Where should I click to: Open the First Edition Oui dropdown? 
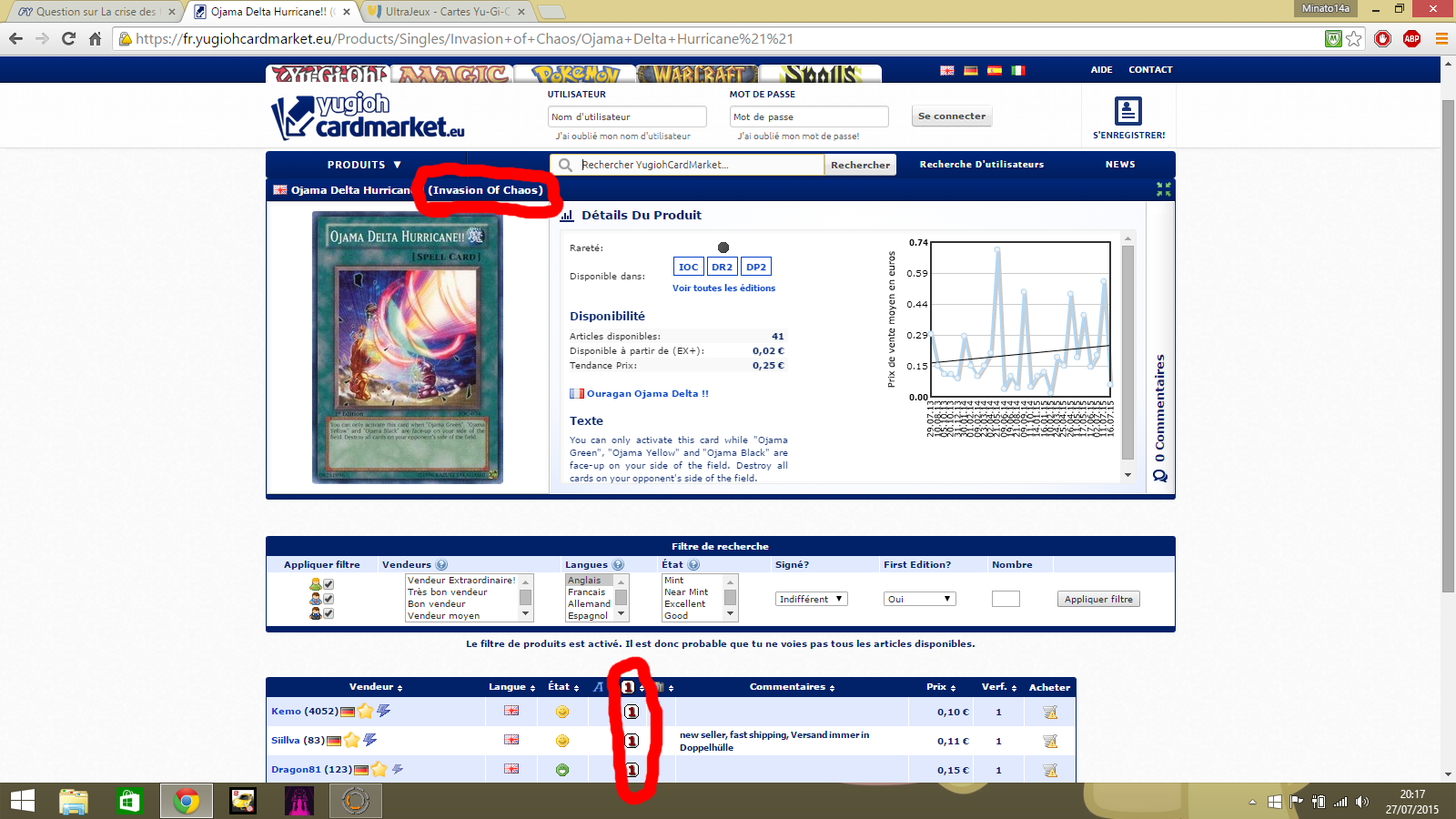919,599
